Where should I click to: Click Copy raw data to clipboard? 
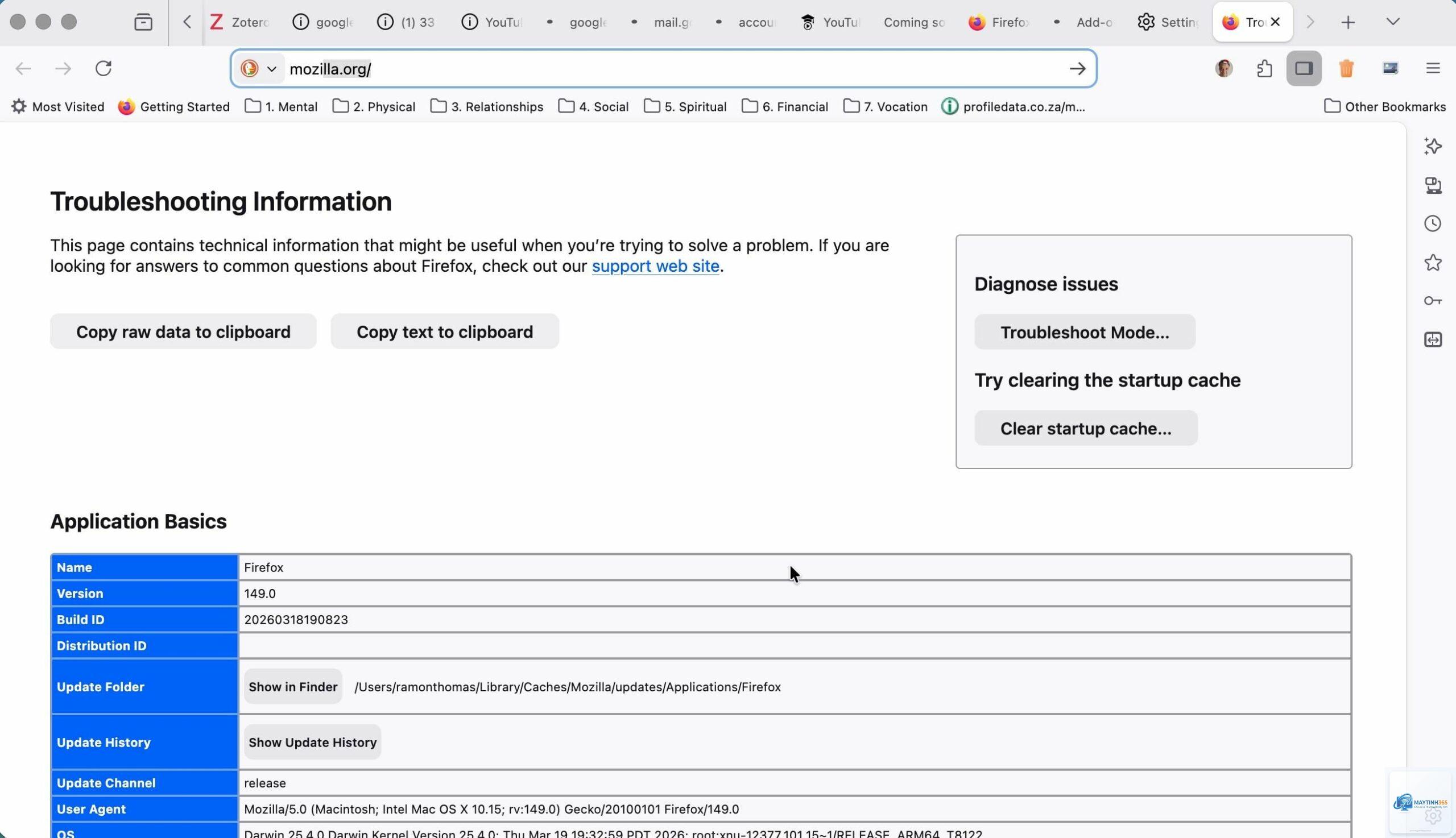[183, 331]
